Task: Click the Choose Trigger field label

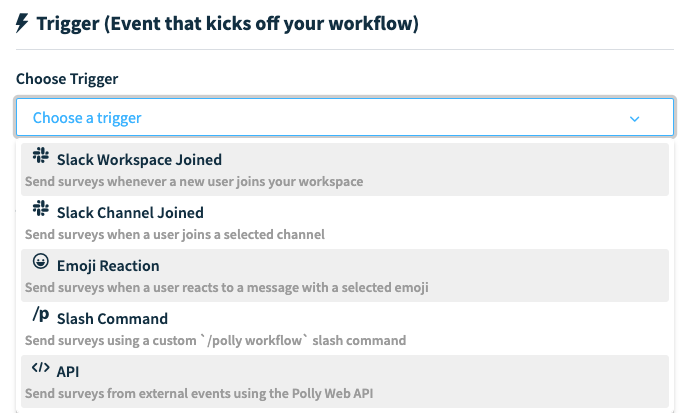Action: point(67,79)
